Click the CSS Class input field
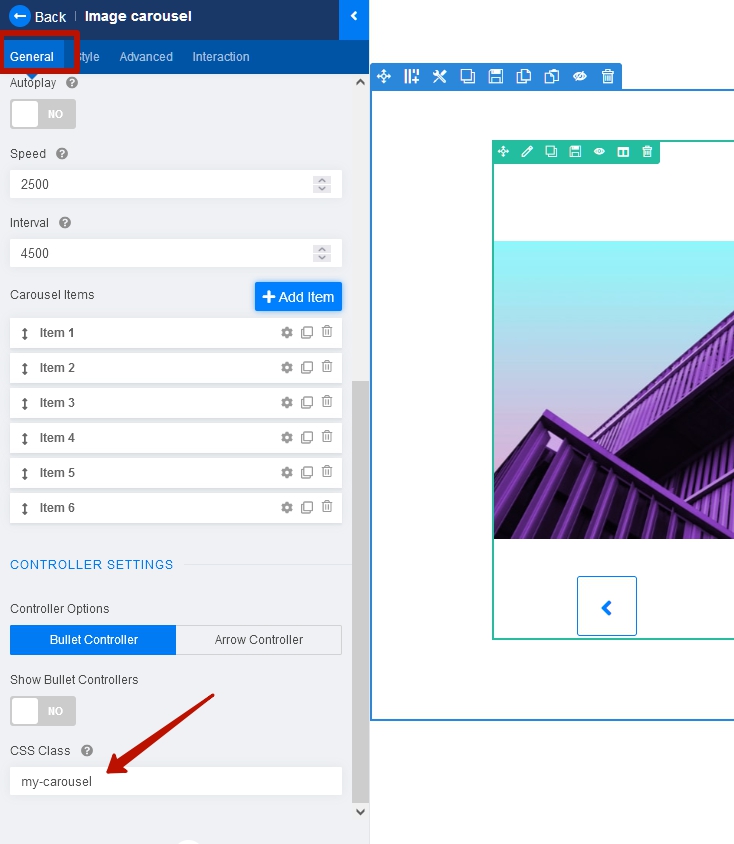 coord(176,781)
